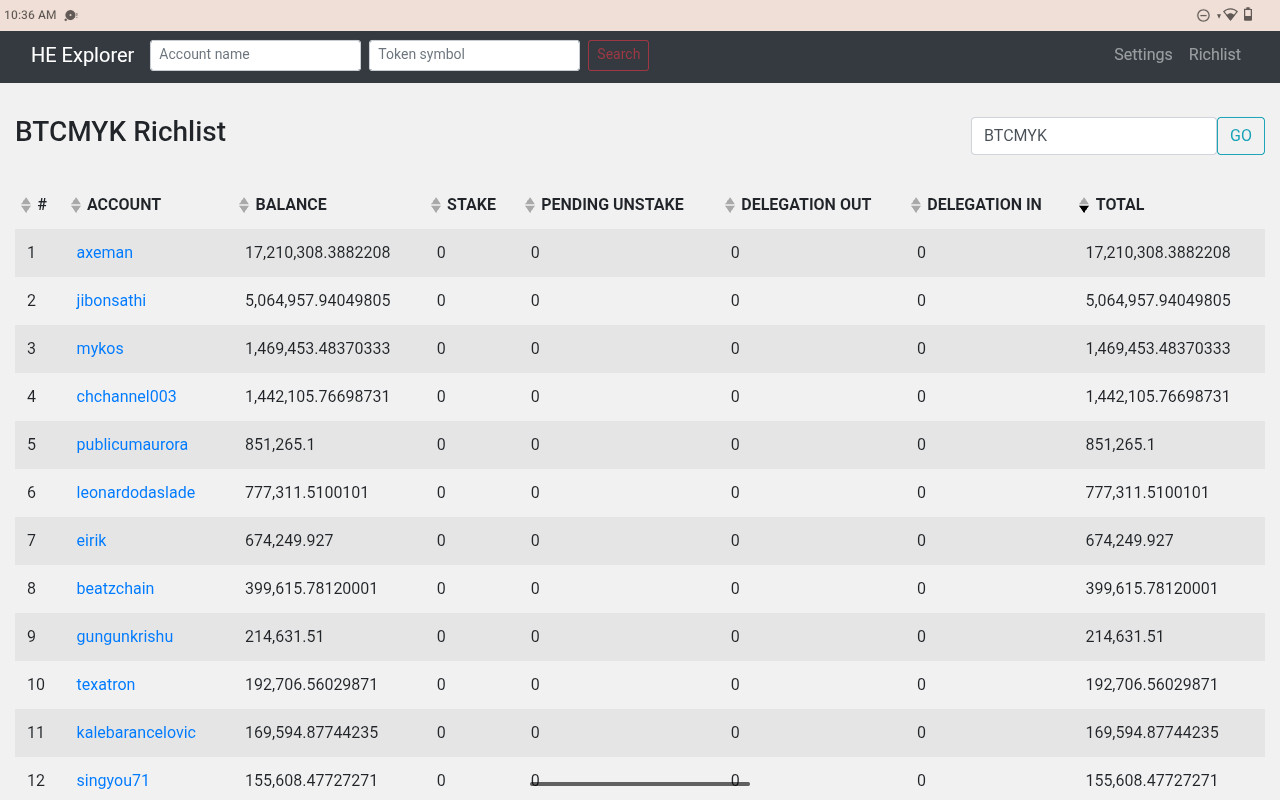This screenshot has height=800, width=1280.
Task: Sort the table by BALANCE column icon
Action: coord(244,205)
